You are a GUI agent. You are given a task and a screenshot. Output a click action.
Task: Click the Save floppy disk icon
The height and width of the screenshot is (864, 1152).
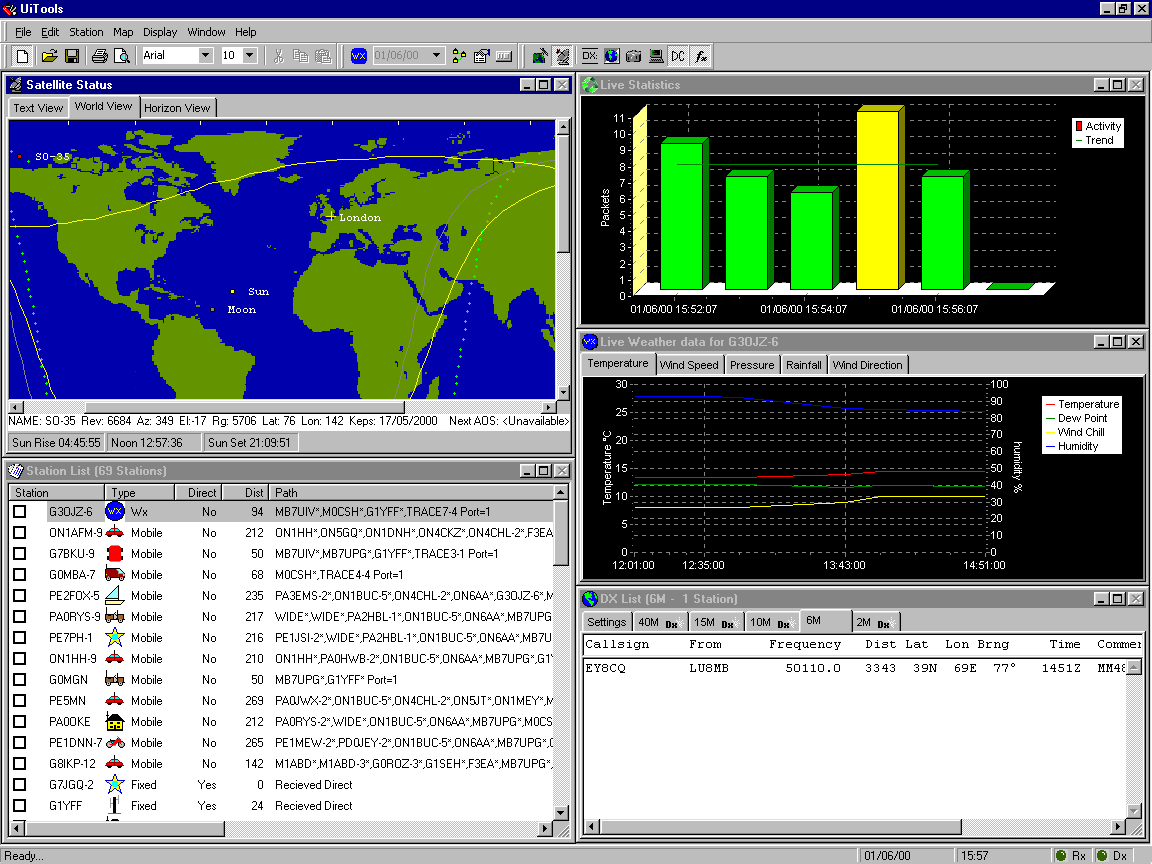[x=72, y=56]
